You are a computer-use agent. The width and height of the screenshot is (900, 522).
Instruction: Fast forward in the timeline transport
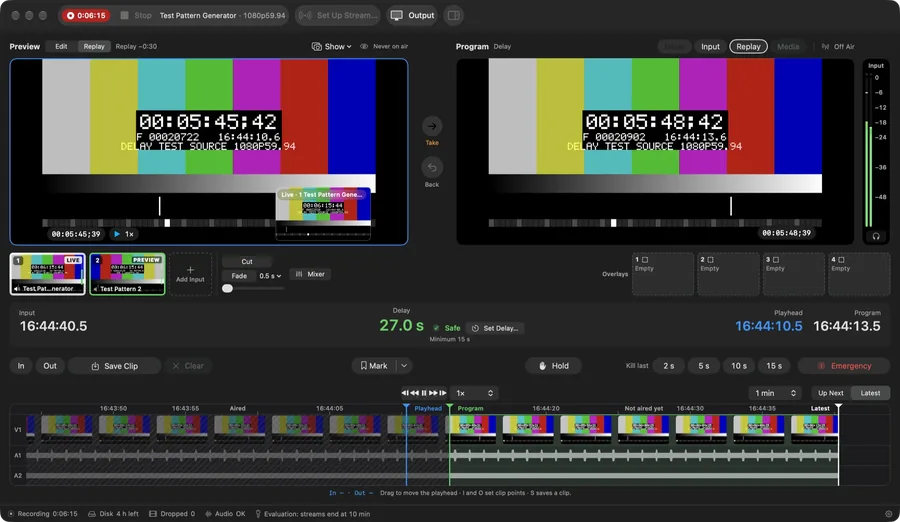[x=433, y=393]
